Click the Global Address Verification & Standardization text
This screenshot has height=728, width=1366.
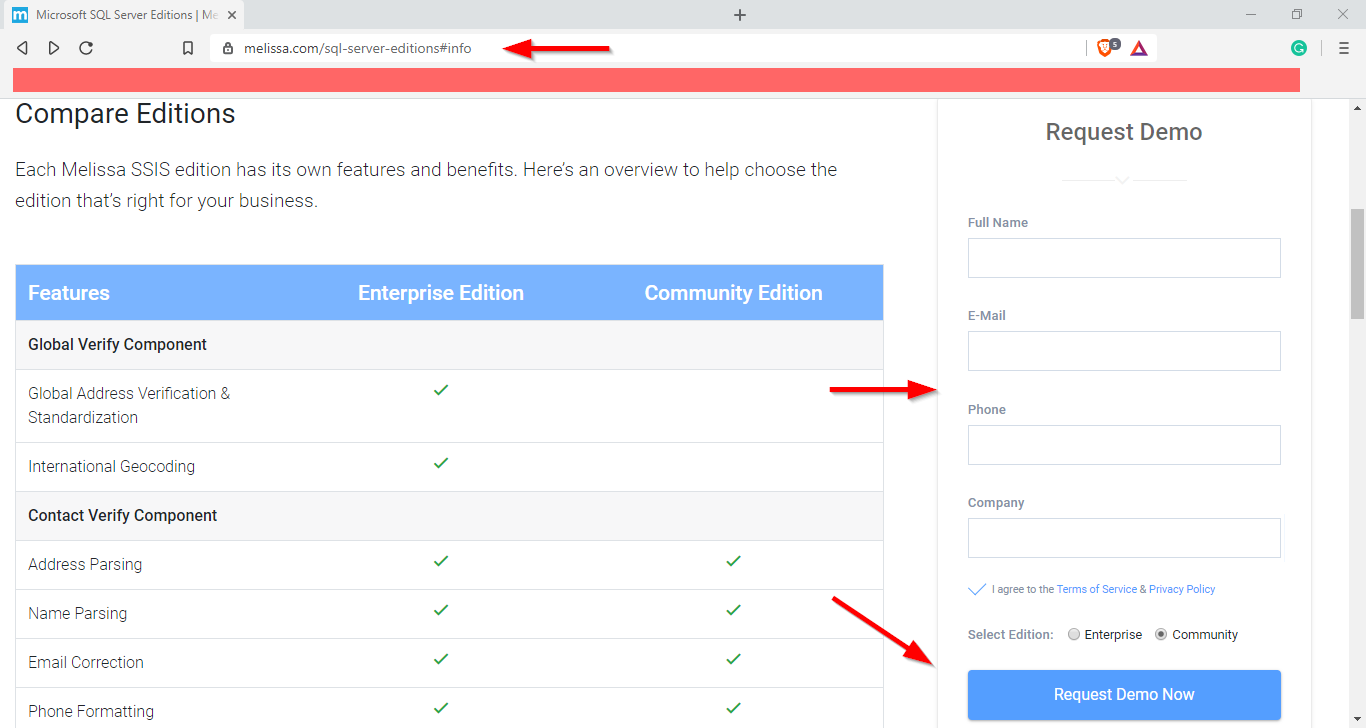click(129, 405)
